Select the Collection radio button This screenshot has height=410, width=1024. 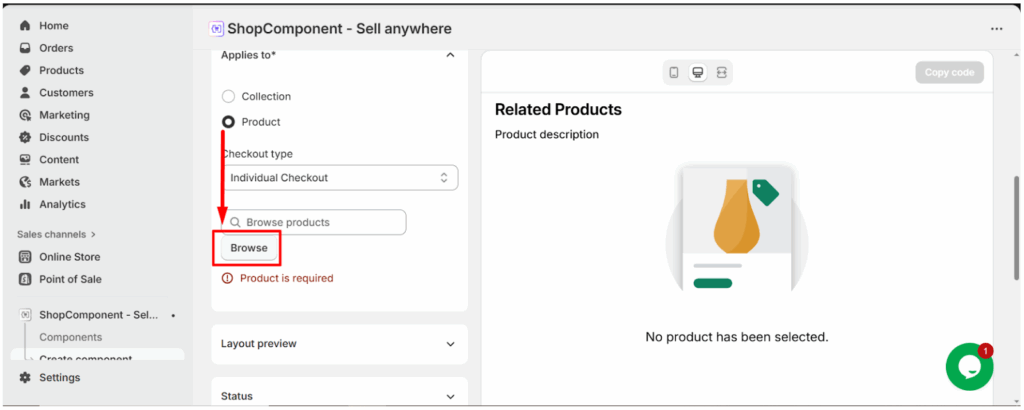click(228, 97)
